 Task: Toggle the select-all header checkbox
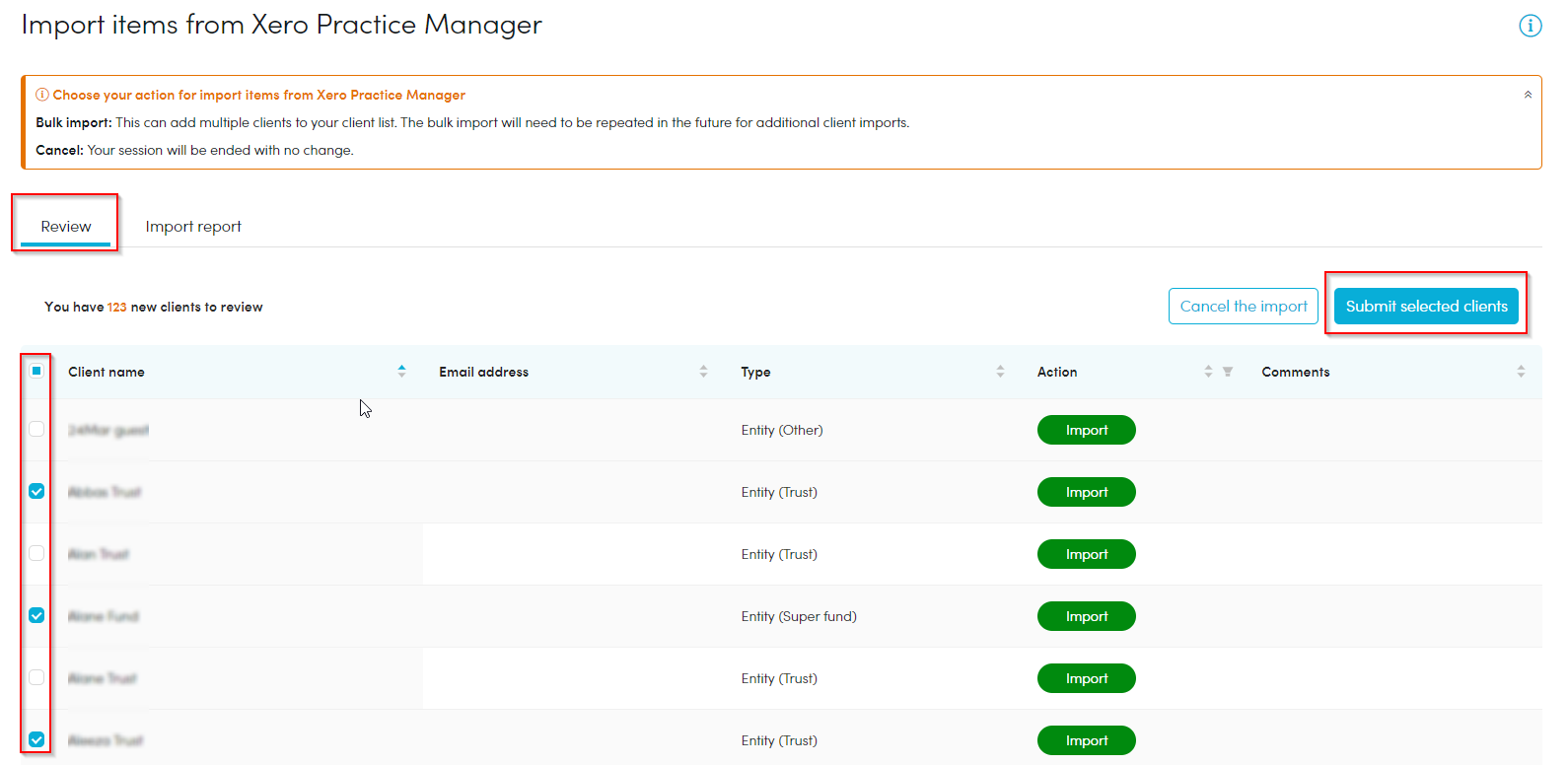[36, 371]
